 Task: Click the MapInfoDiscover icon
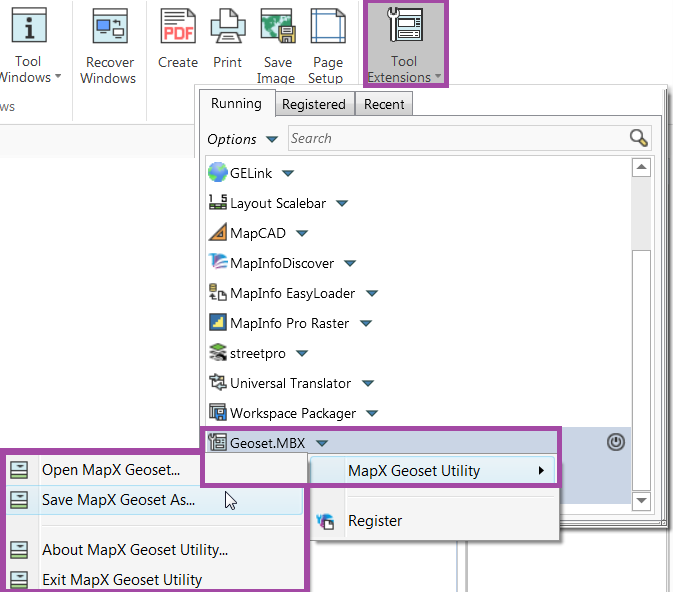[218, 262]
